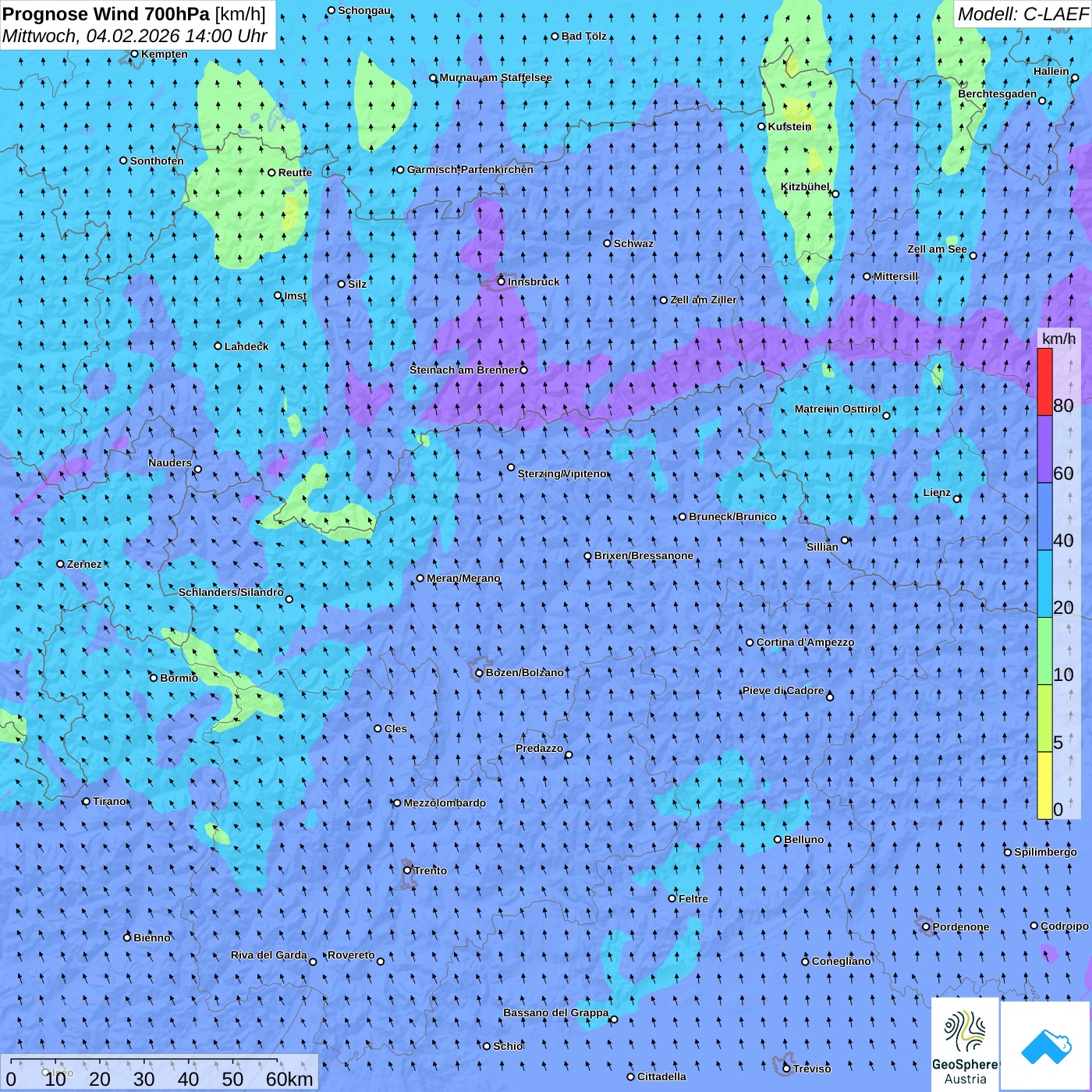Click the 'Tirano' label
The image size is (1092, 1092).
coord(109,801)
